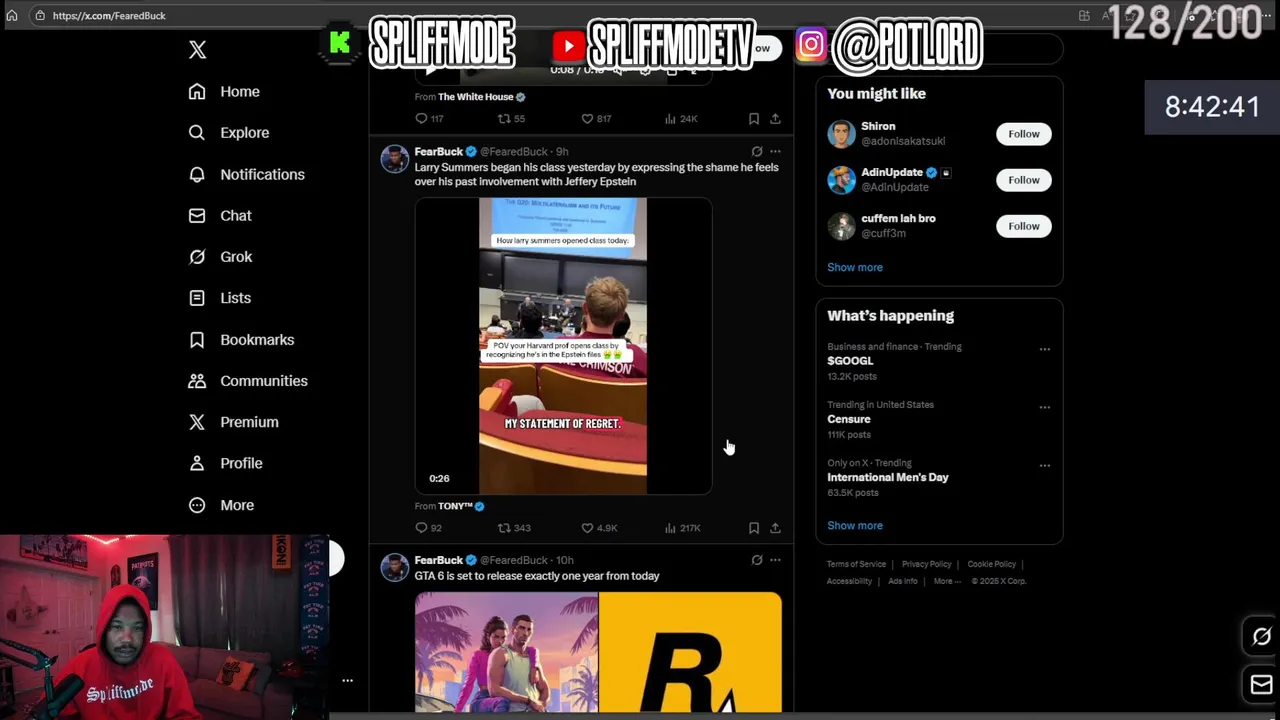Open Censure trending topic
Screen dimensions: 1280x720
849,419
